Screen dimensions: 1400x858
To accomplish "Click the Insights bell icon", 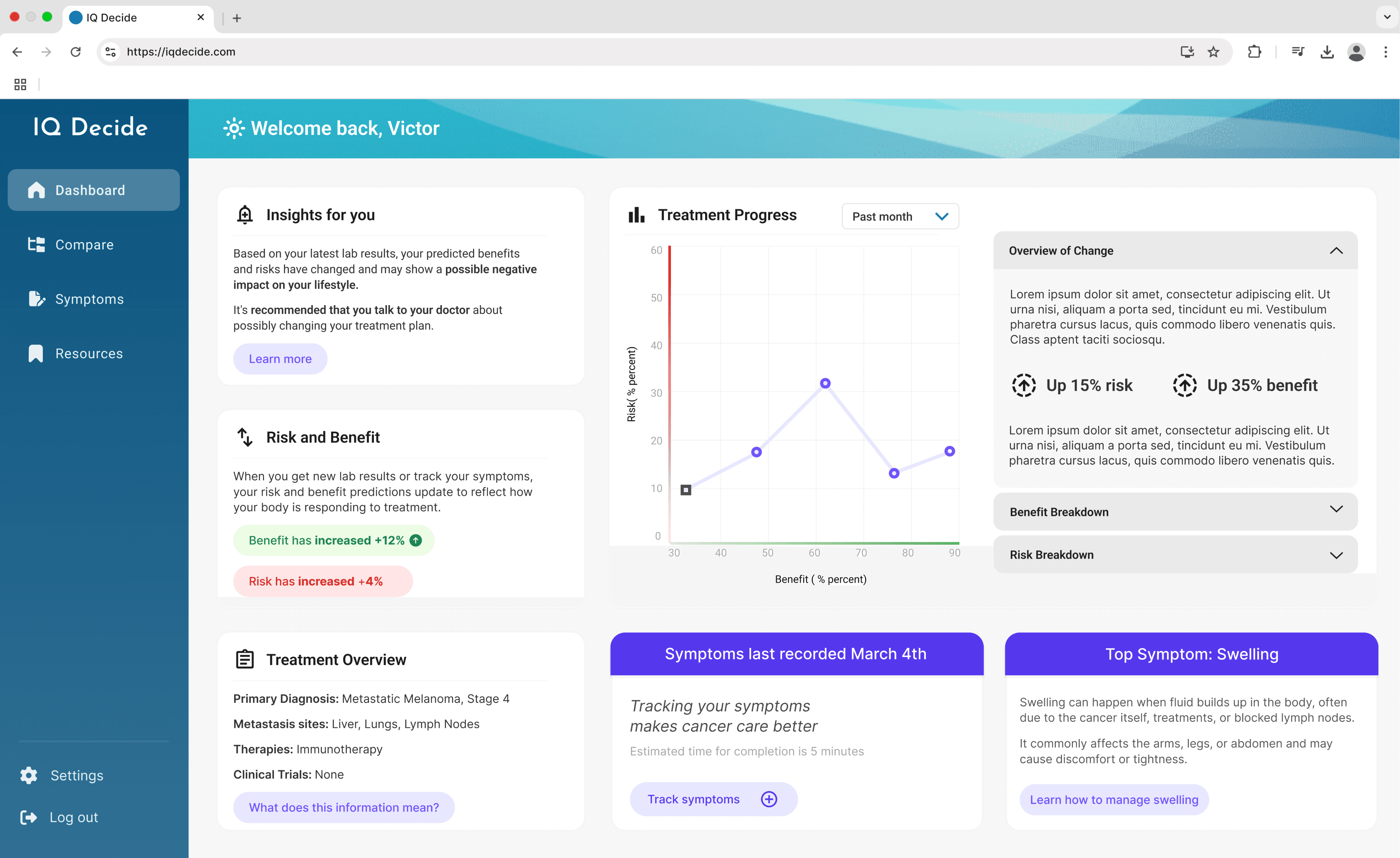I will point(244,215).
